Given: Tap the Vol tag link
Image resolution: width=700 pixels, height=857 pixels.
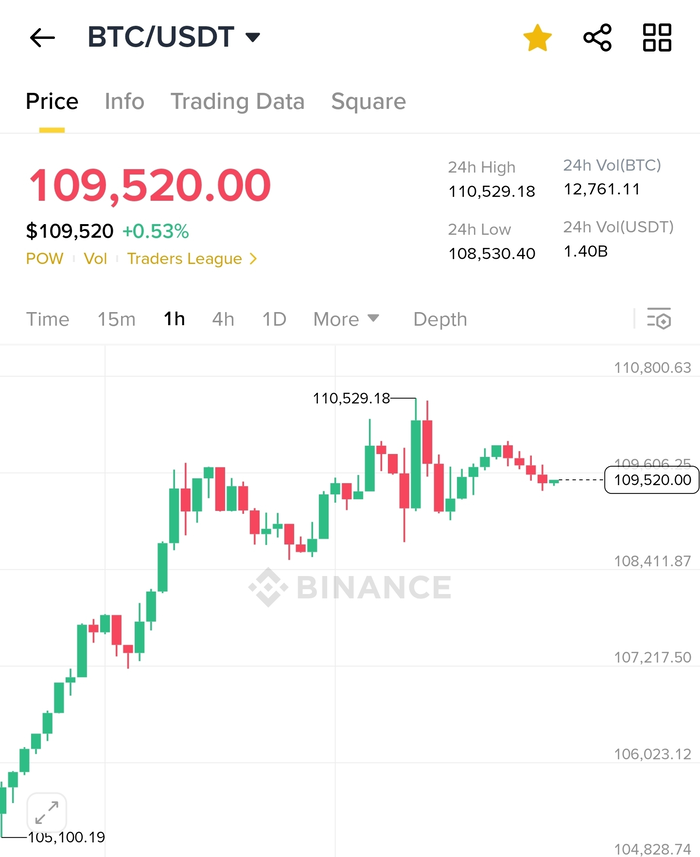Looking at the screenshot, I should click(x=95, y=259).
